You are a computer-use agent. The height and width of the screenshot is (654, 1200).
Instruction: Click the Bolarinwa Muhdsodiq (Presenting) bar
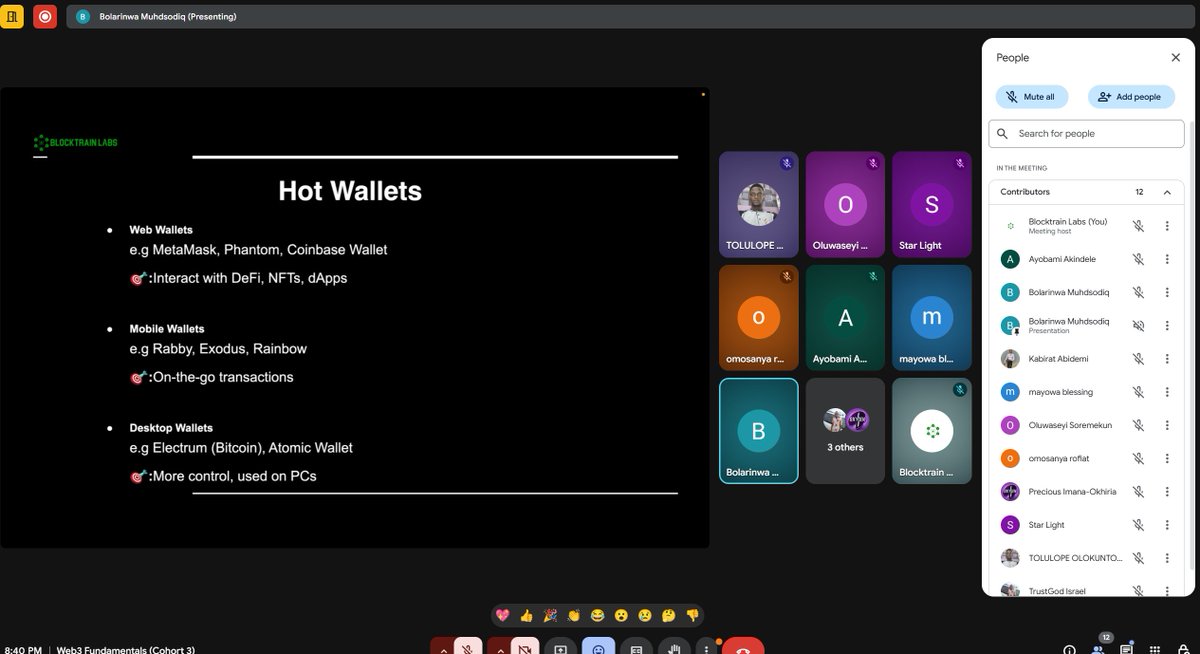click(633, 16)
